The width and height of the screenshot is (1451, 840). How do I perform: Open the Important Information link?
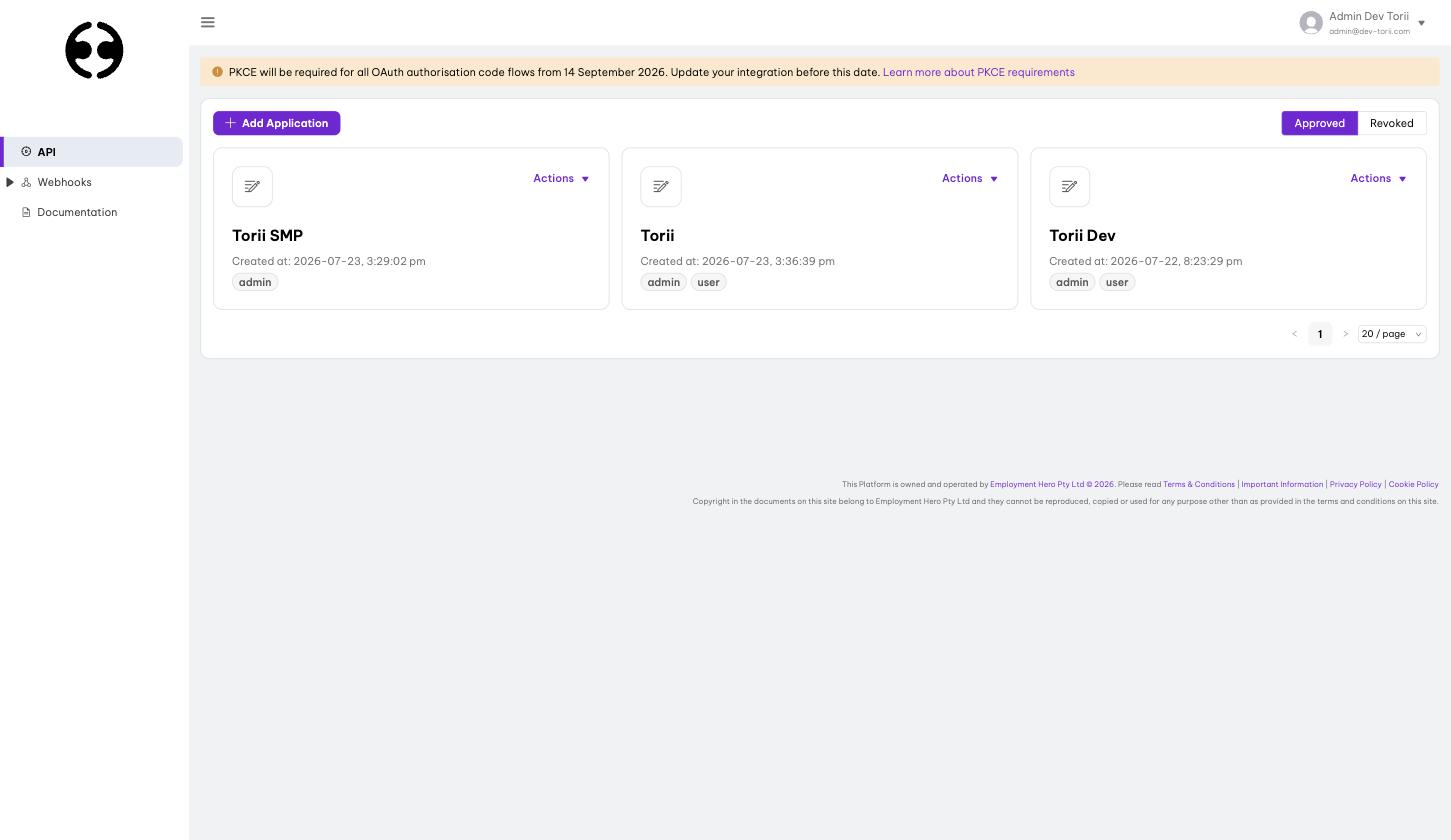[x=1282, y=484]
